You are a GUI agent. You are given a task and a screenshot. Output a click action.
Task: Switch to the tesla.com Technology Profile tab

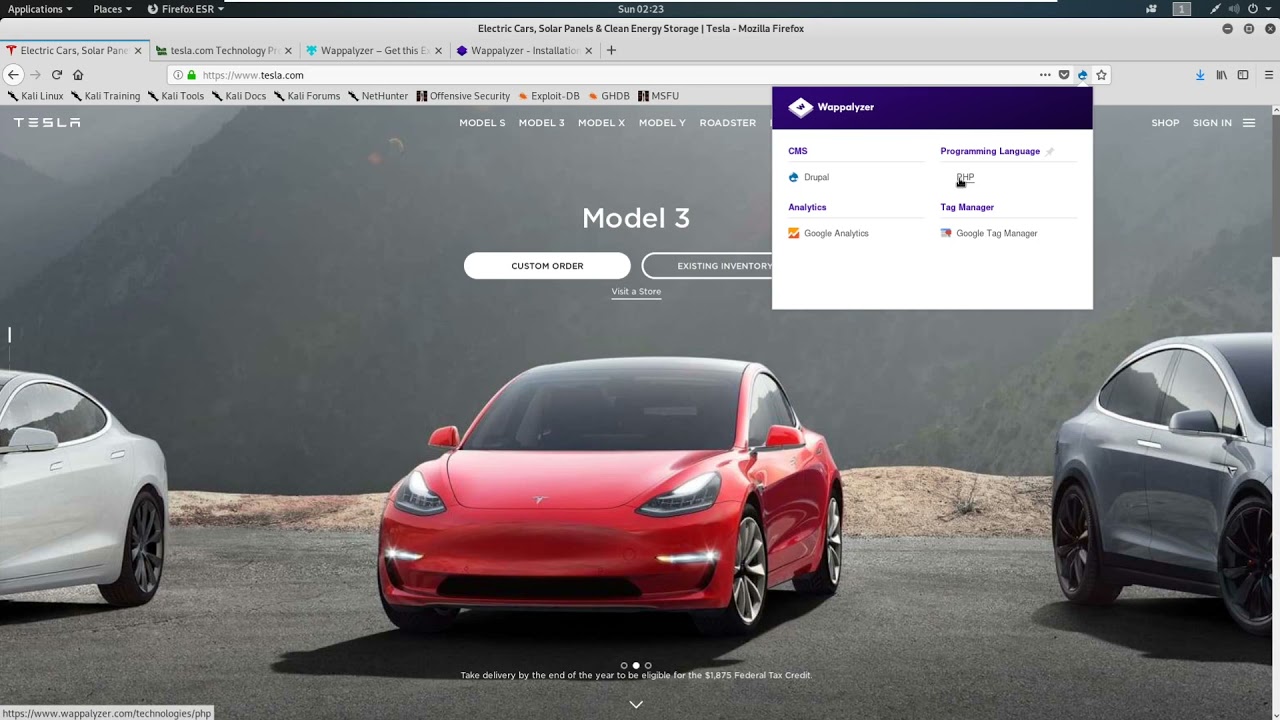click(225, 50)
